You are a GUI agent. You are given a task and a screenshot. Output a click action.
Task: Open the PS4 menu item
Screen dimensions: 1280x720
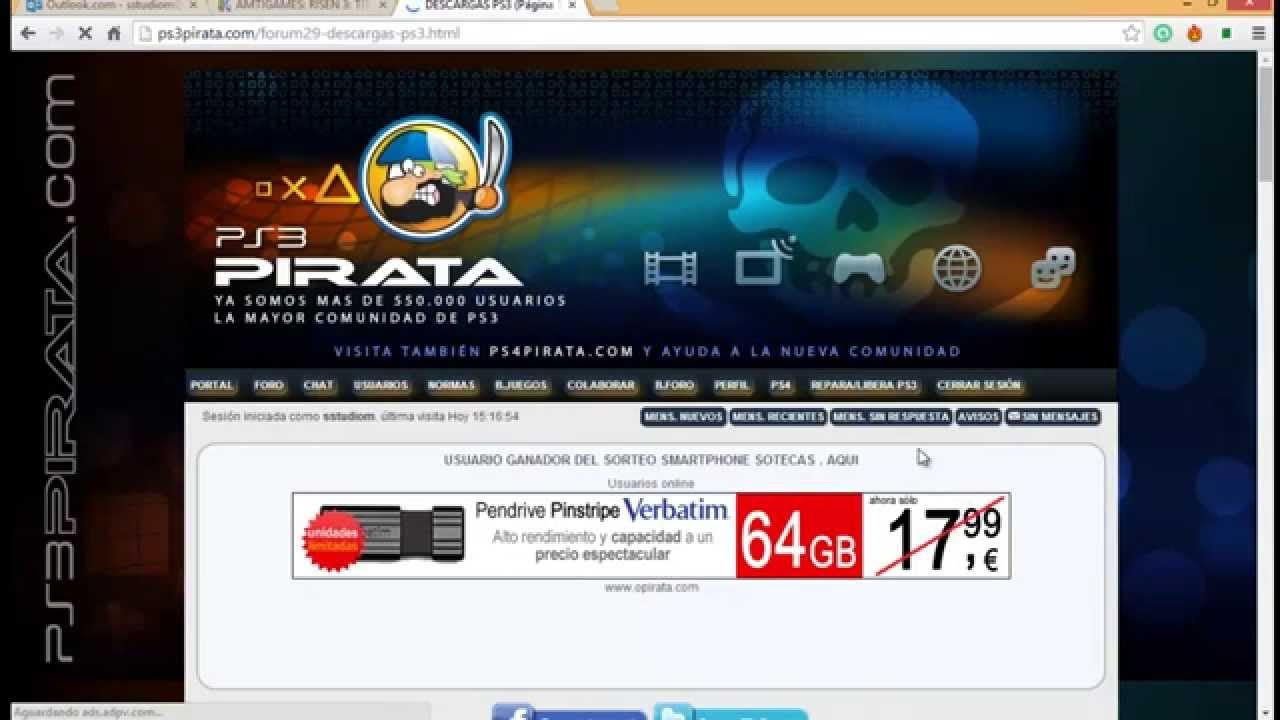pos(780,385)
